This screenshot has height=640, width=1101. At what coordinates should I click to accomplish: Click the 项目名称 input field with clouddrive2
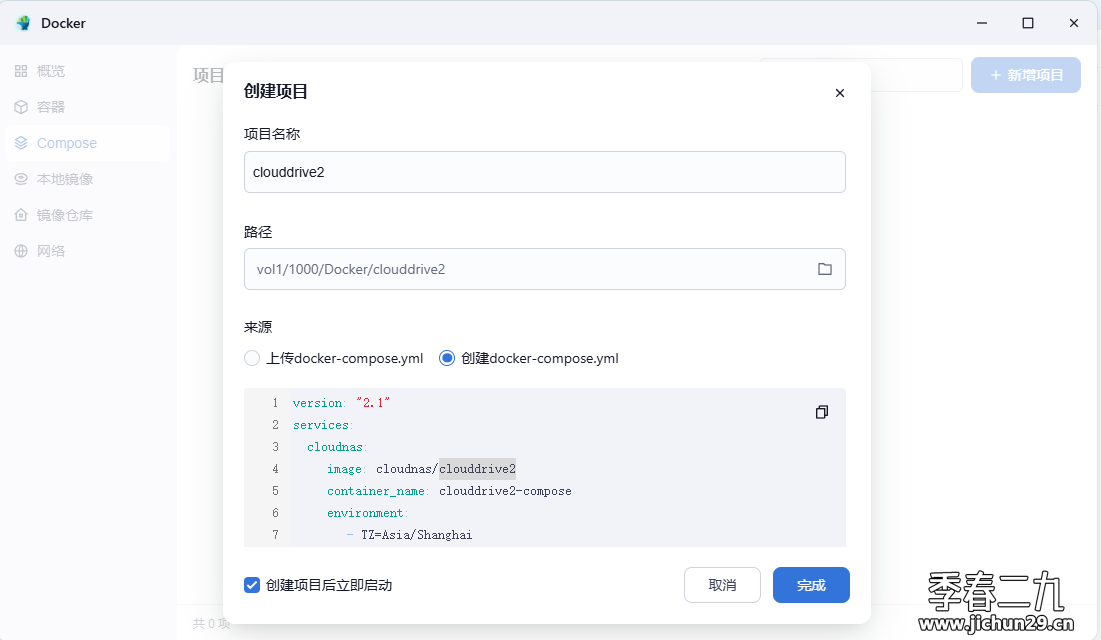(x=544, y=172)
